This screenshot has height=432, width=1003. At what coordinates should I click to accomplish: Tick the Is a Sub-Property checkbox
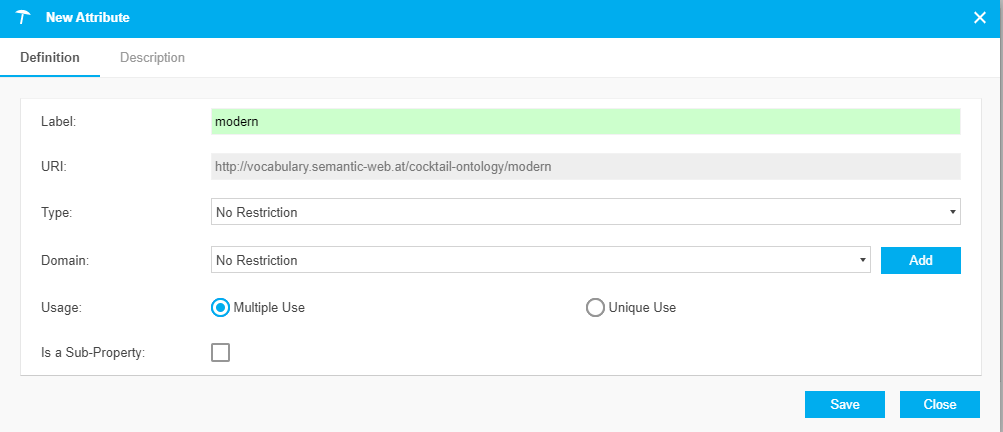pos(220,352)
